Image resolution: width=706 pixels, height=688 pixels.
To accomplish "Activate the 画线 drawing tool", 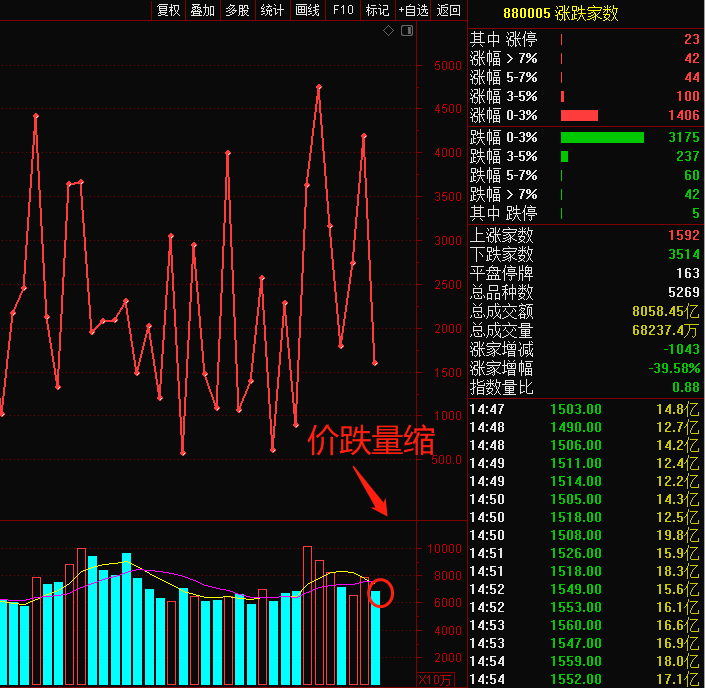I will 308,10.
